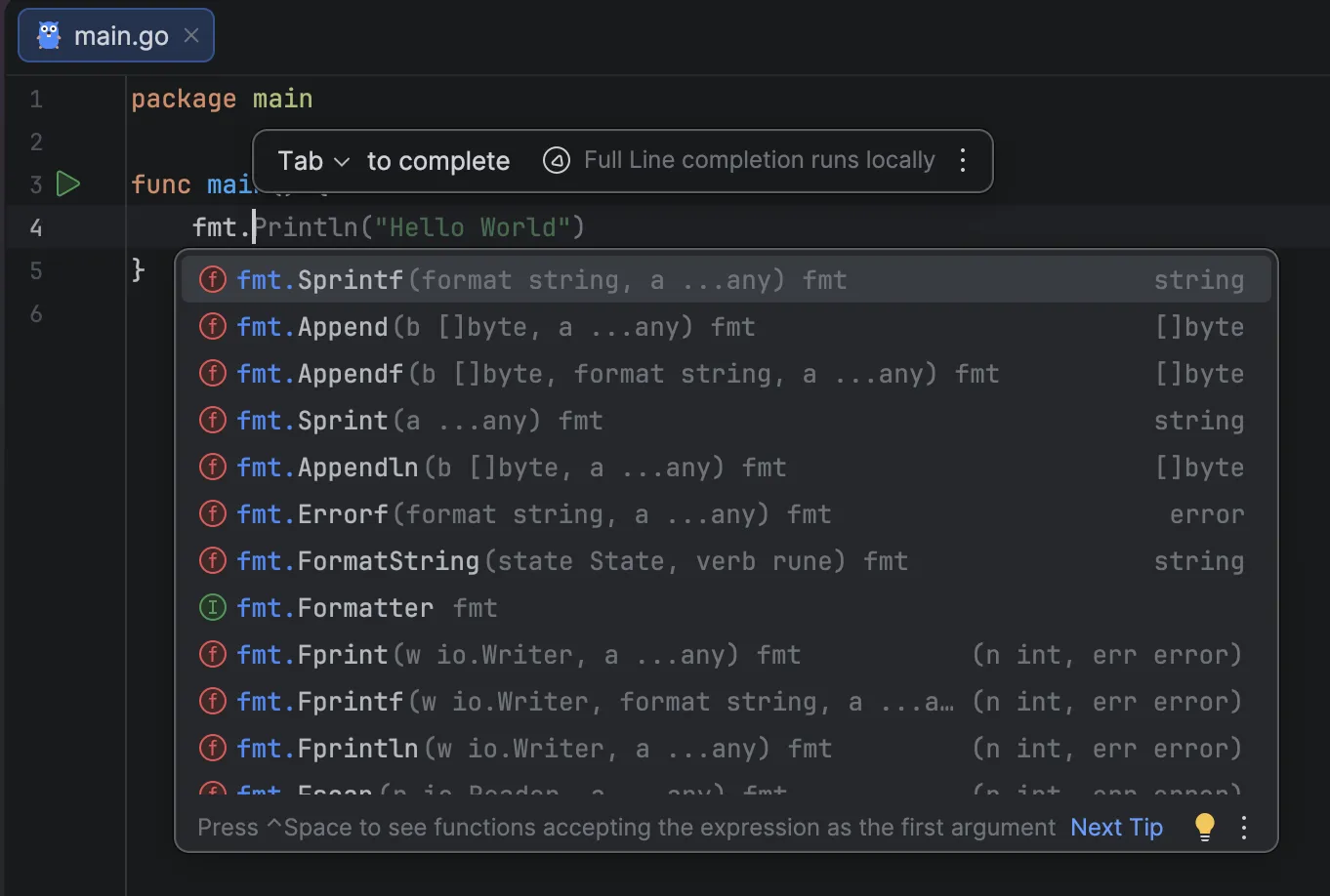The height and width of the screenshot is (896, 1330).
Task: Expand the Tab key dropdown
Action: [x=341, y=161]
